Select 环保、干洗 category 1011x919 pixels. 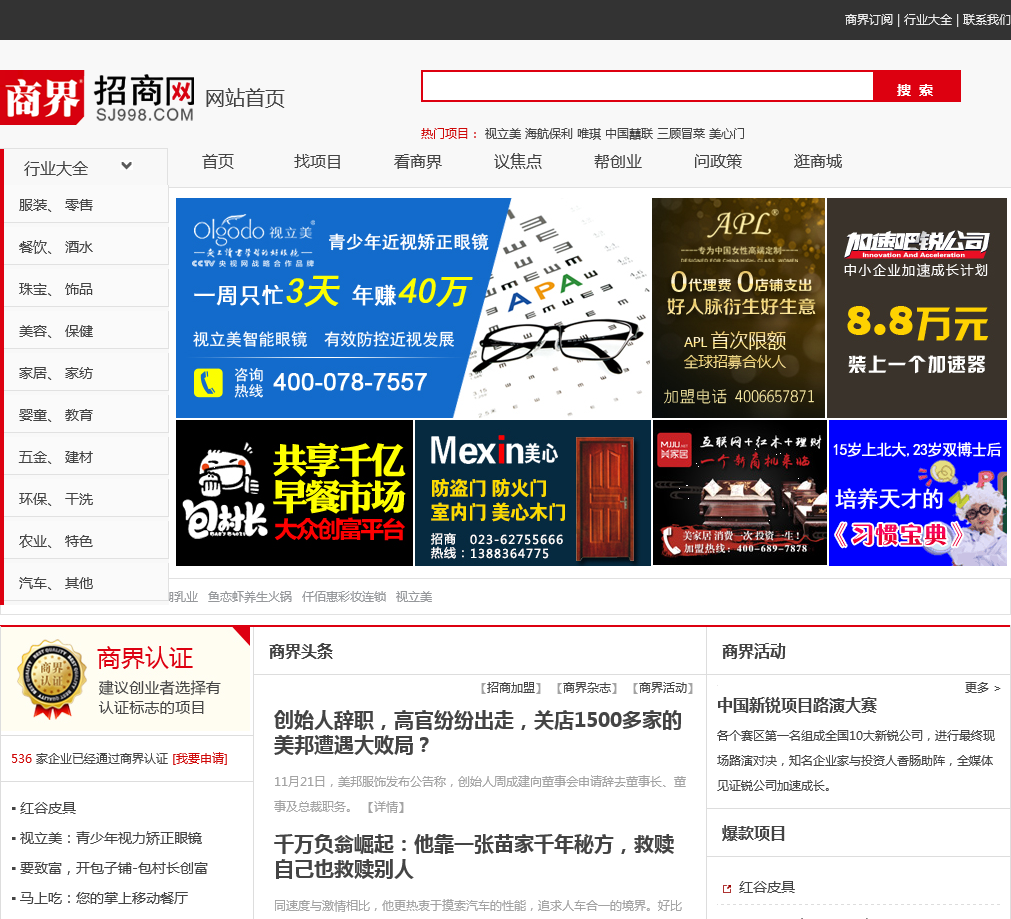(x=56, y=499)
